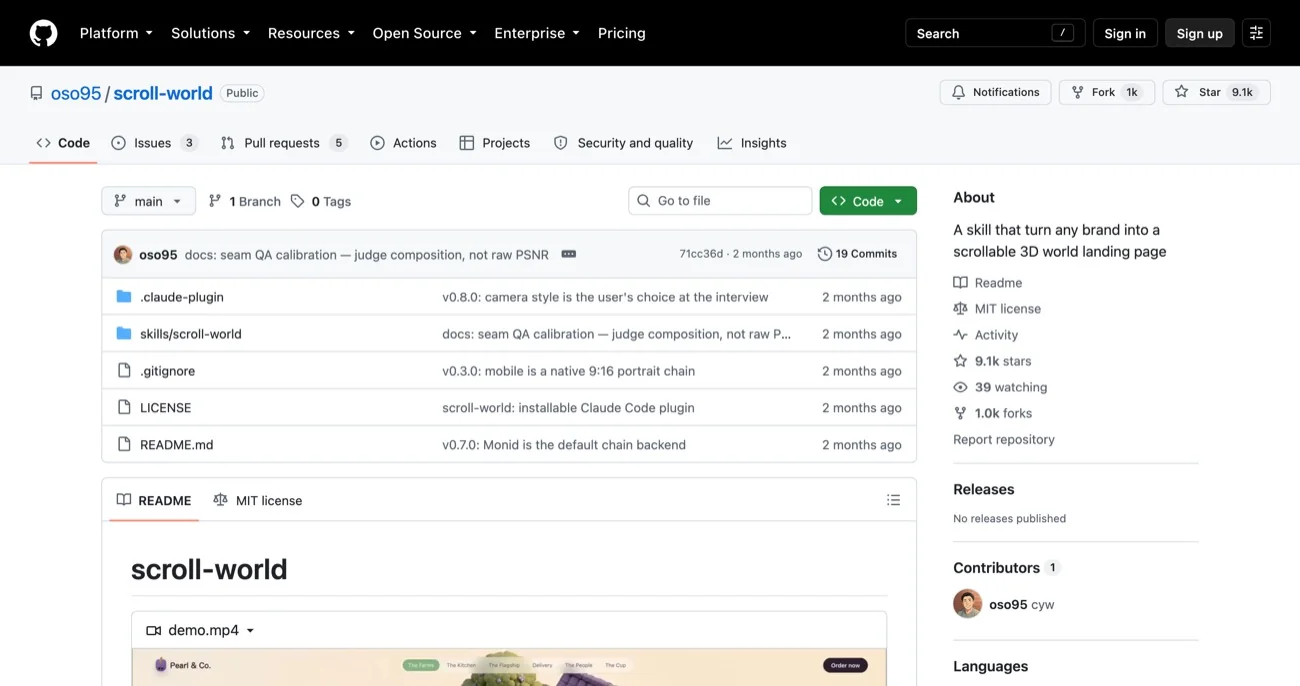1300x686 pixels.
Task: Expand the Platform menu
Action: (x=116, y=33)
